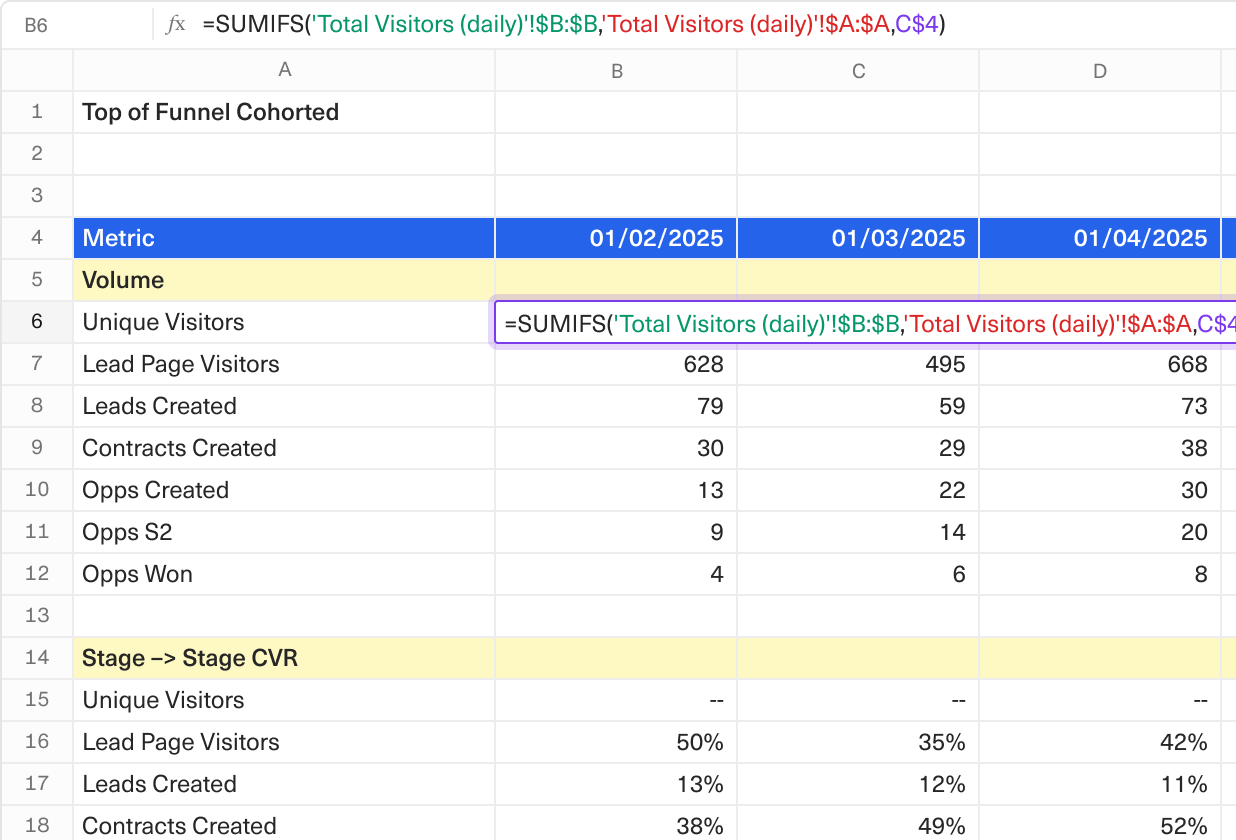
Task: Click the 4 value in Opps Won row
Action: pyautogui.click(x=617, y=574)
